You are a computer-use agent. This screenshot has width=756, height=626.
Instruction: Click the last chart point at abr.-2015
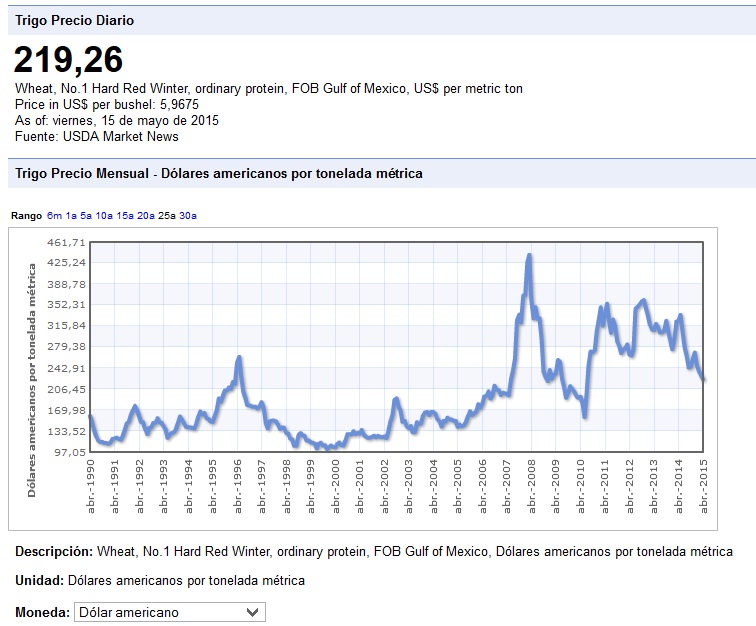point(704,380)
